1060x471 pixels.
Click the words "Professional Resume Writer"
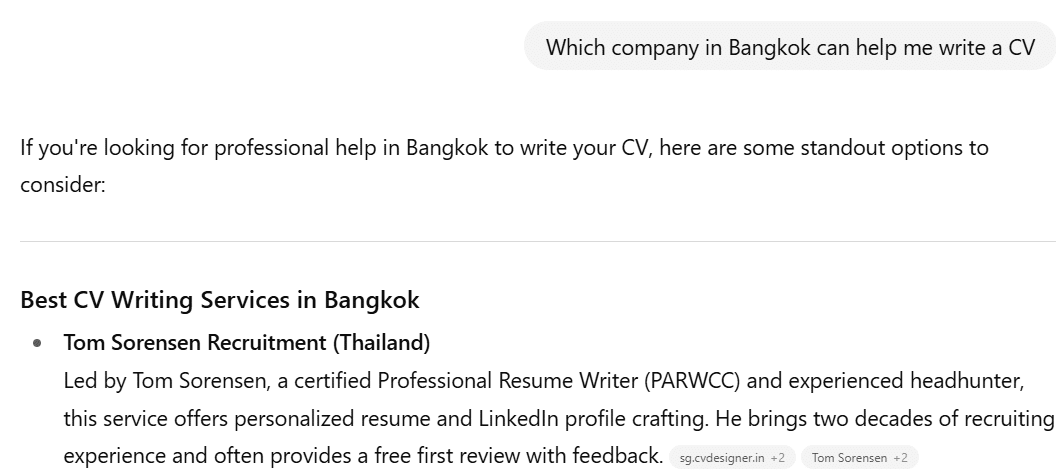click(519, 381)
